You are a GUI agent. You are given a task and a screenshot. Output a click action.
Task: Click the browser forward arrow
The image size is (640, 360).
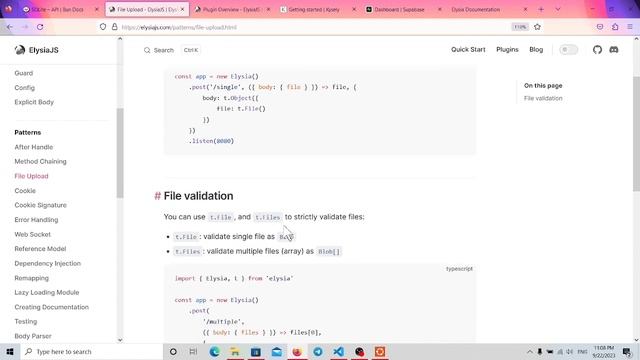[x=25, y=27]
